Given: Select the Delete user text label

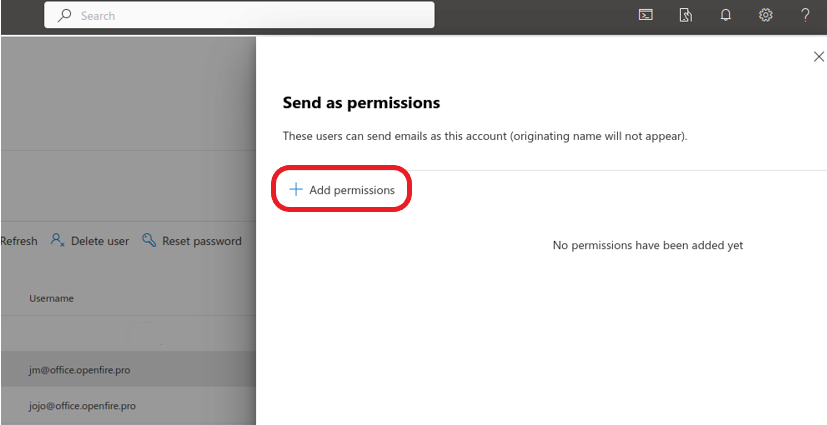Looking at the screenshot, I should tap(100, 241).
